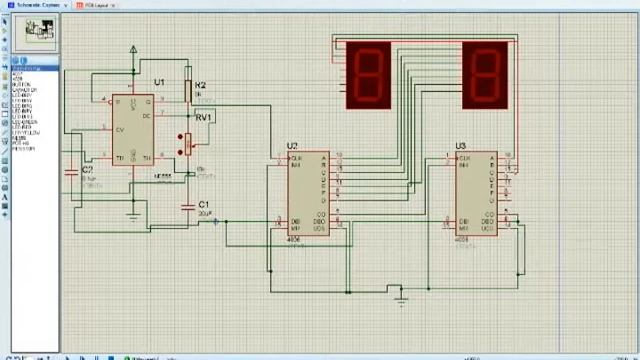Select the U3 counter chip
The height and width of the screenshot is (360, 640).
coord(476,193)
